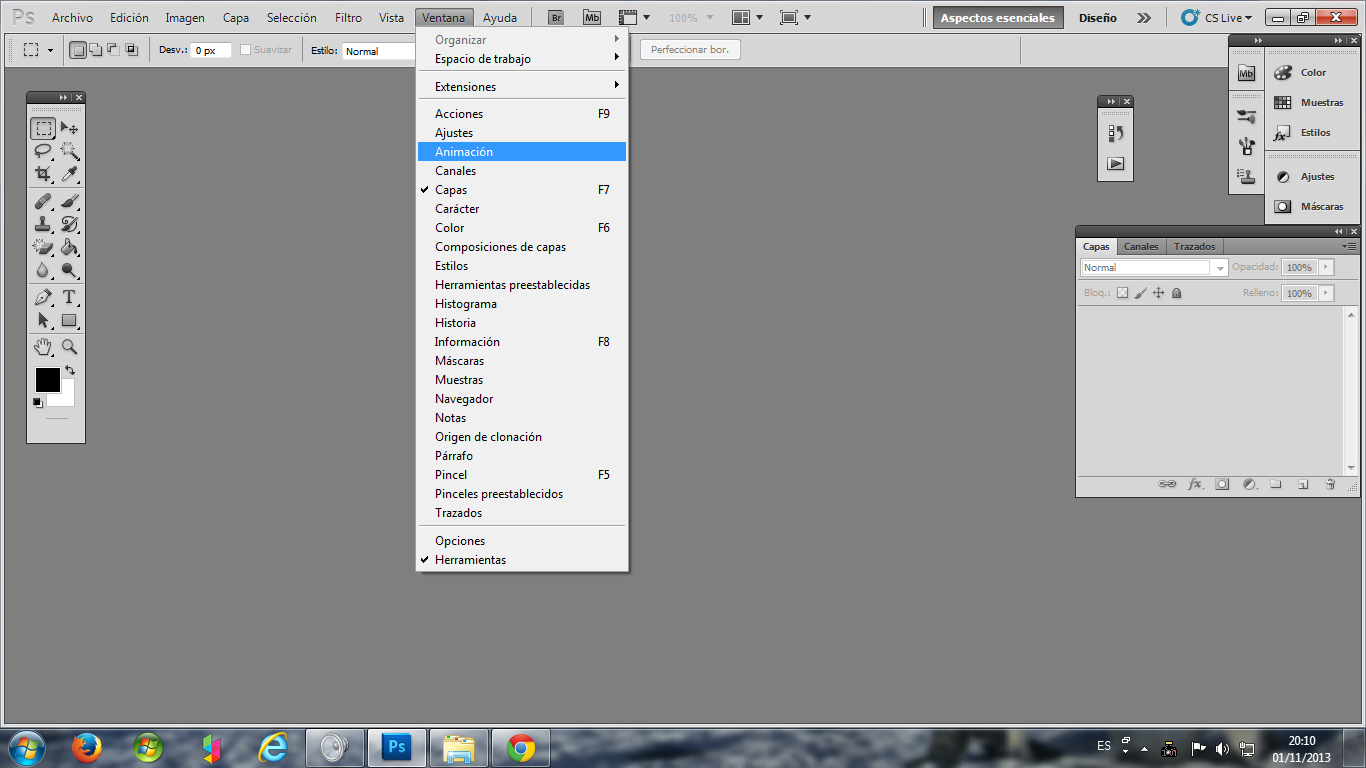1366x768 pixels.
Task: Toggle the Capas panel via the menu checkmark
Action: pyautogui.click(x=450, y=189)
